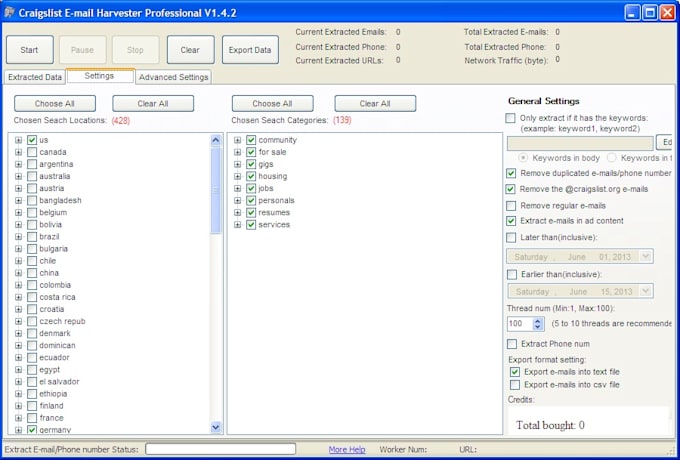Image resolution: width=680 pixels, height=460 pixels.
Task: Enable Only extract if it has keywords
Action: coord(511,118)
